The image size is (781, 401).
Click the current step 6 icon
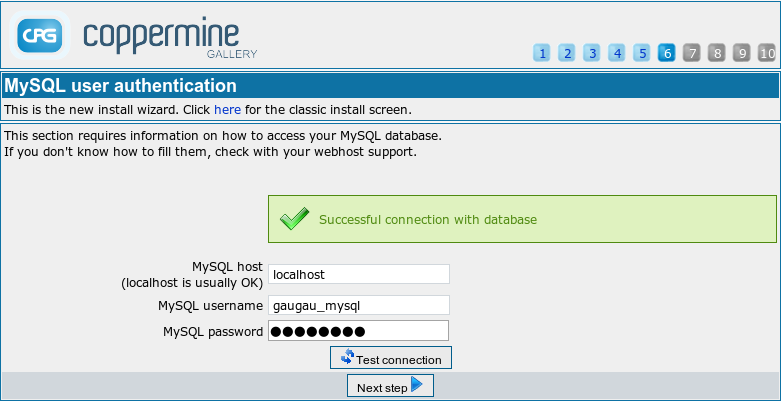click(x=667, y=53)
